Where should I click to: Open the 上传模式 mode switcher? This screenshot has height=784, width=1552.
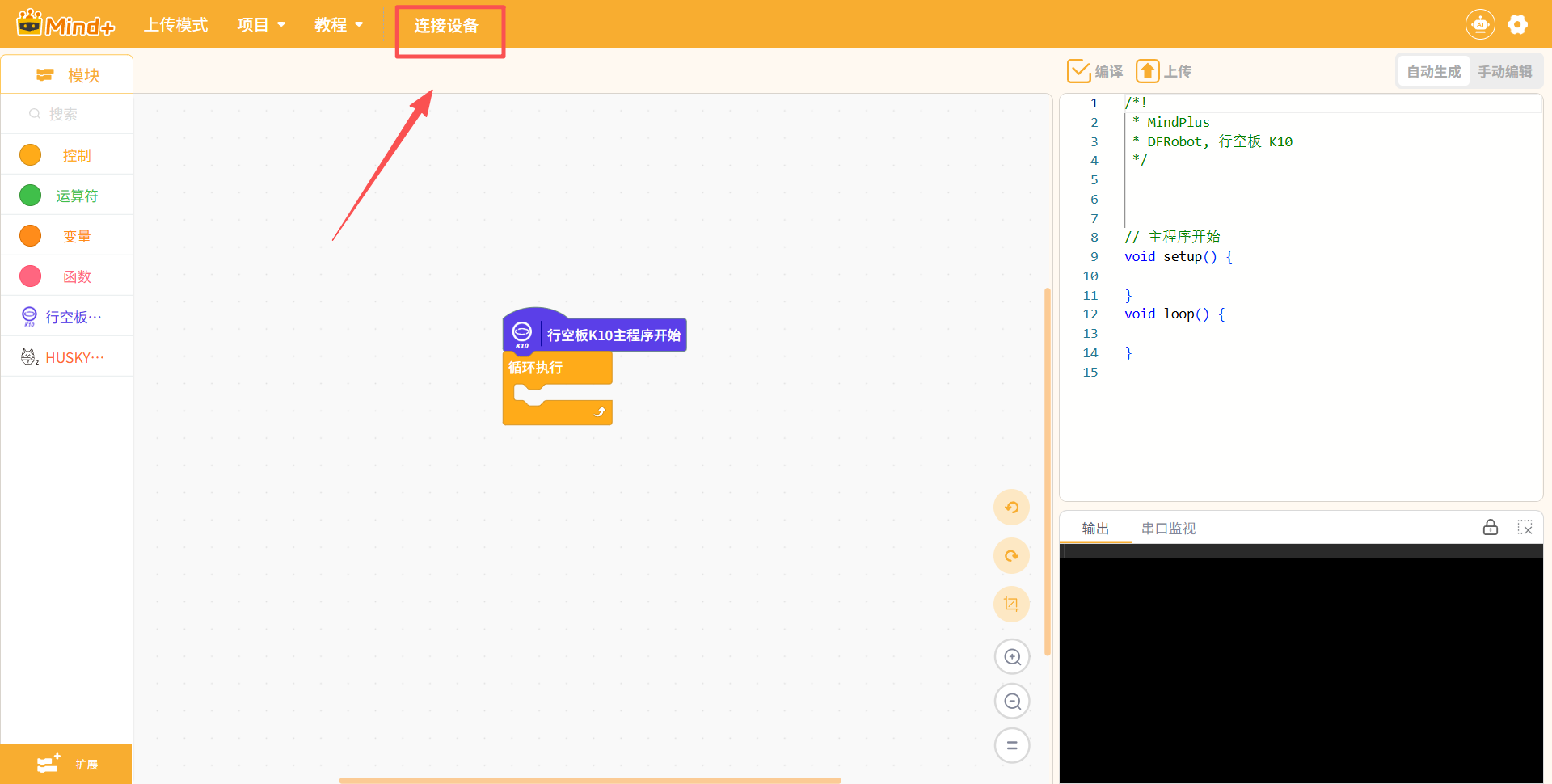tap(175, 25)
